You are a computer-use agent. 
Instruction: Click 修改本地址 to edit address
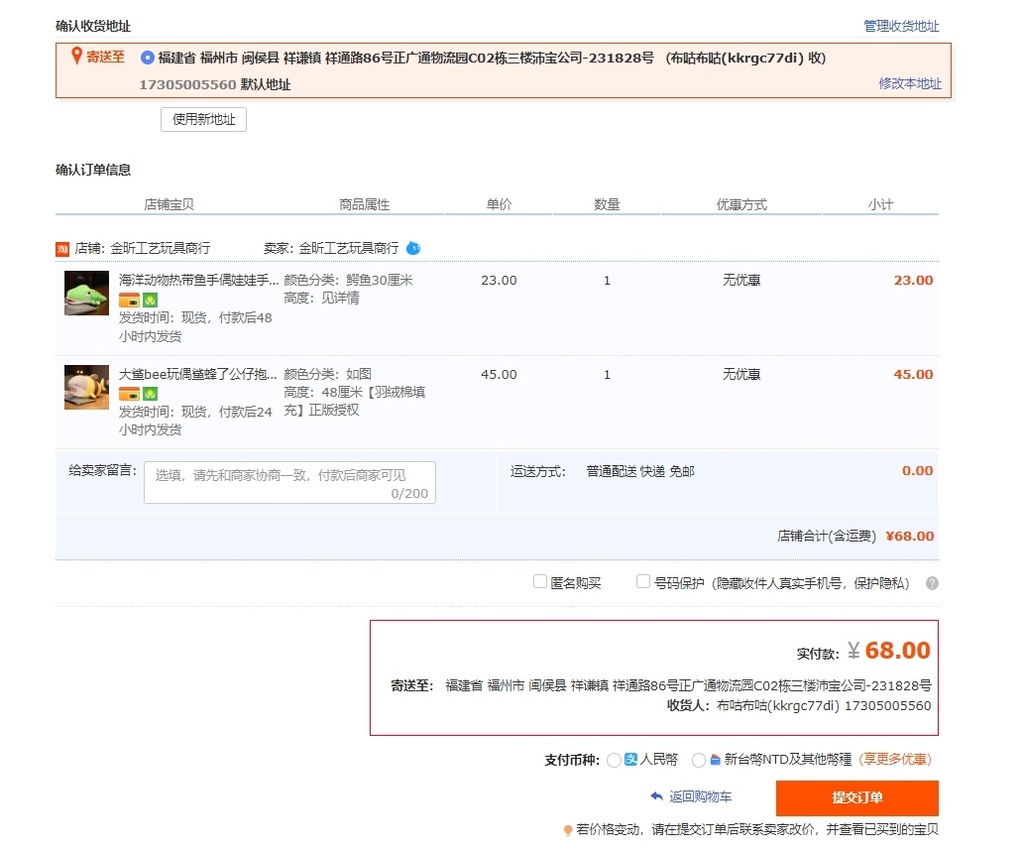tap(910, 84)
